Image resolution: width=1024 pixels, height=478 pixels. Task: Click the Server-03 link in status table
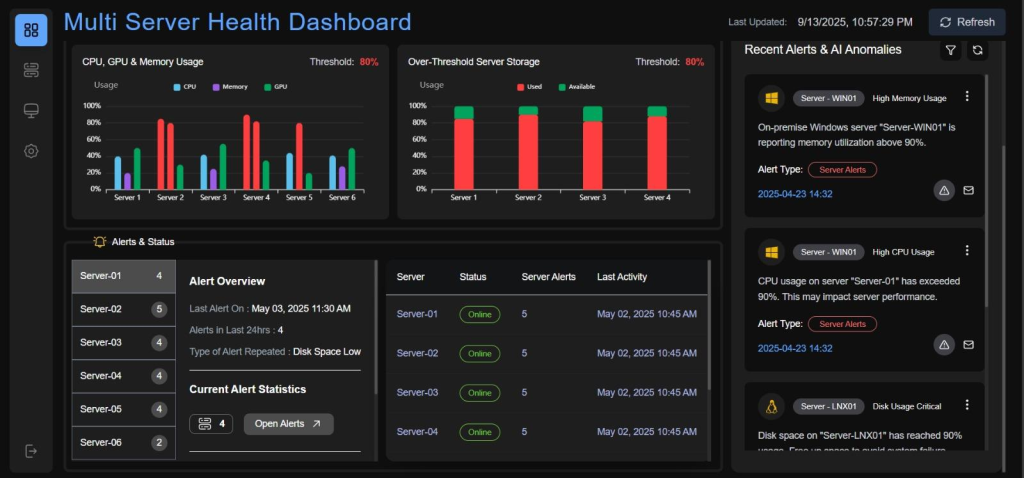417,392
